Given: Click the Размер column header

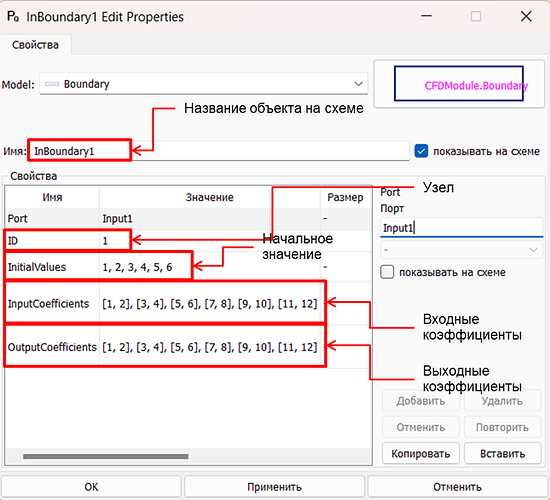Looking at the screenshot, I should (346, 197).
